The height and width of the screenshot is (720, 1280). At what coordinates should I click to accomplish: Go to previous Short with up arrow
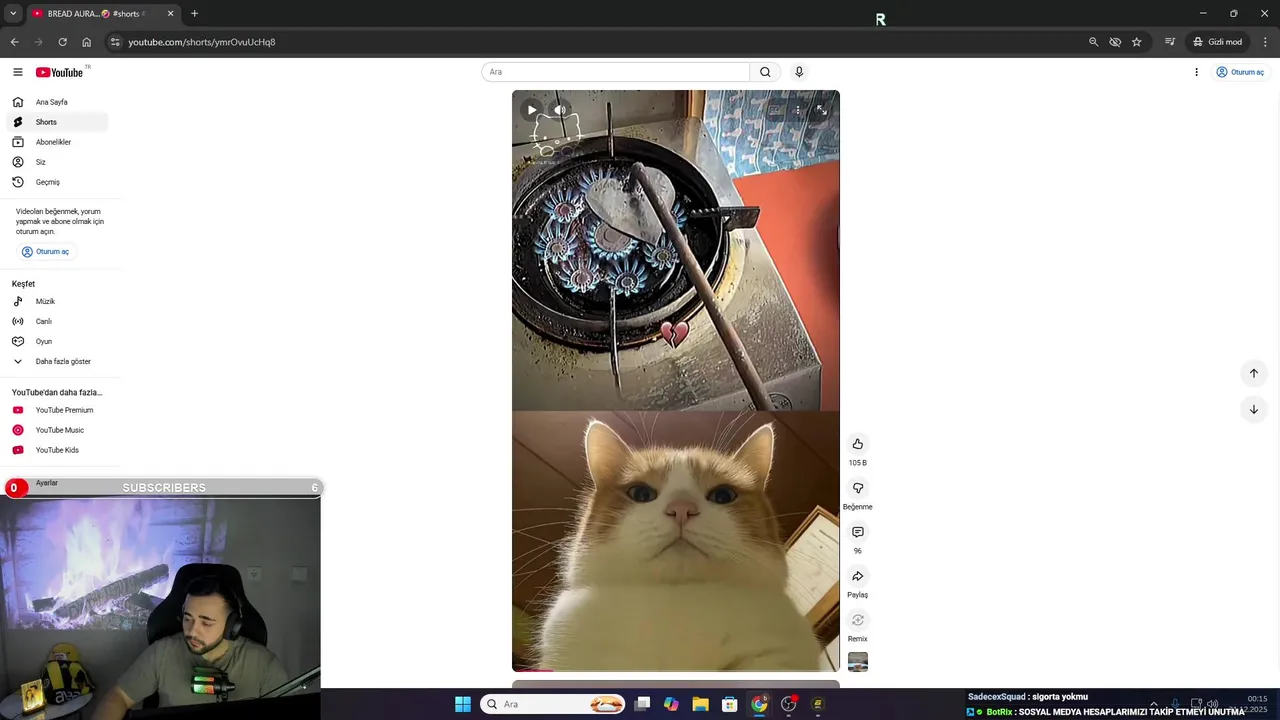[1253, 373]
